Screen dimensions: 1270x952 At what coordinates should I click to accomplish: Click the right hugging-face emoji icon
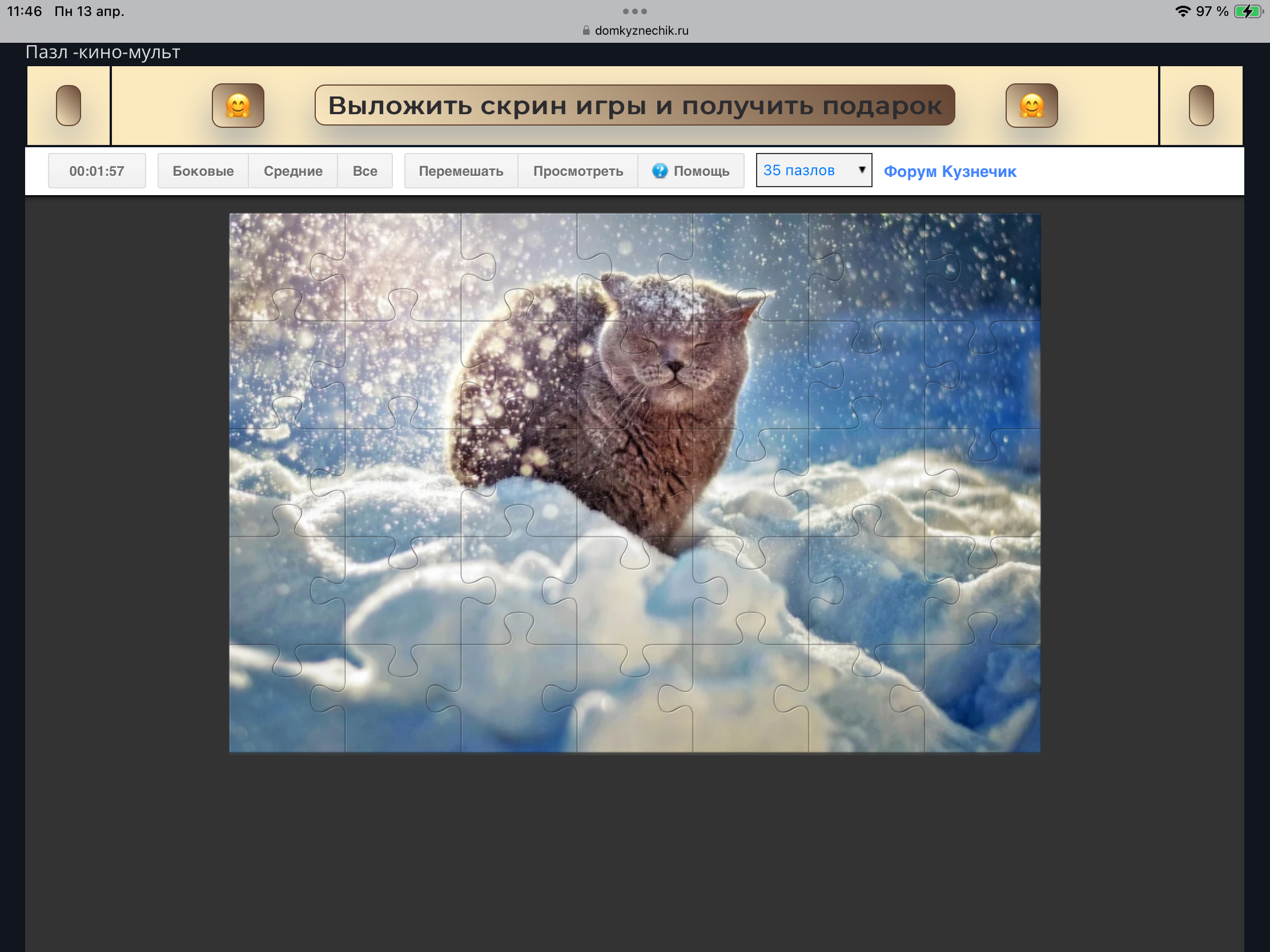tap(1031, 106)
